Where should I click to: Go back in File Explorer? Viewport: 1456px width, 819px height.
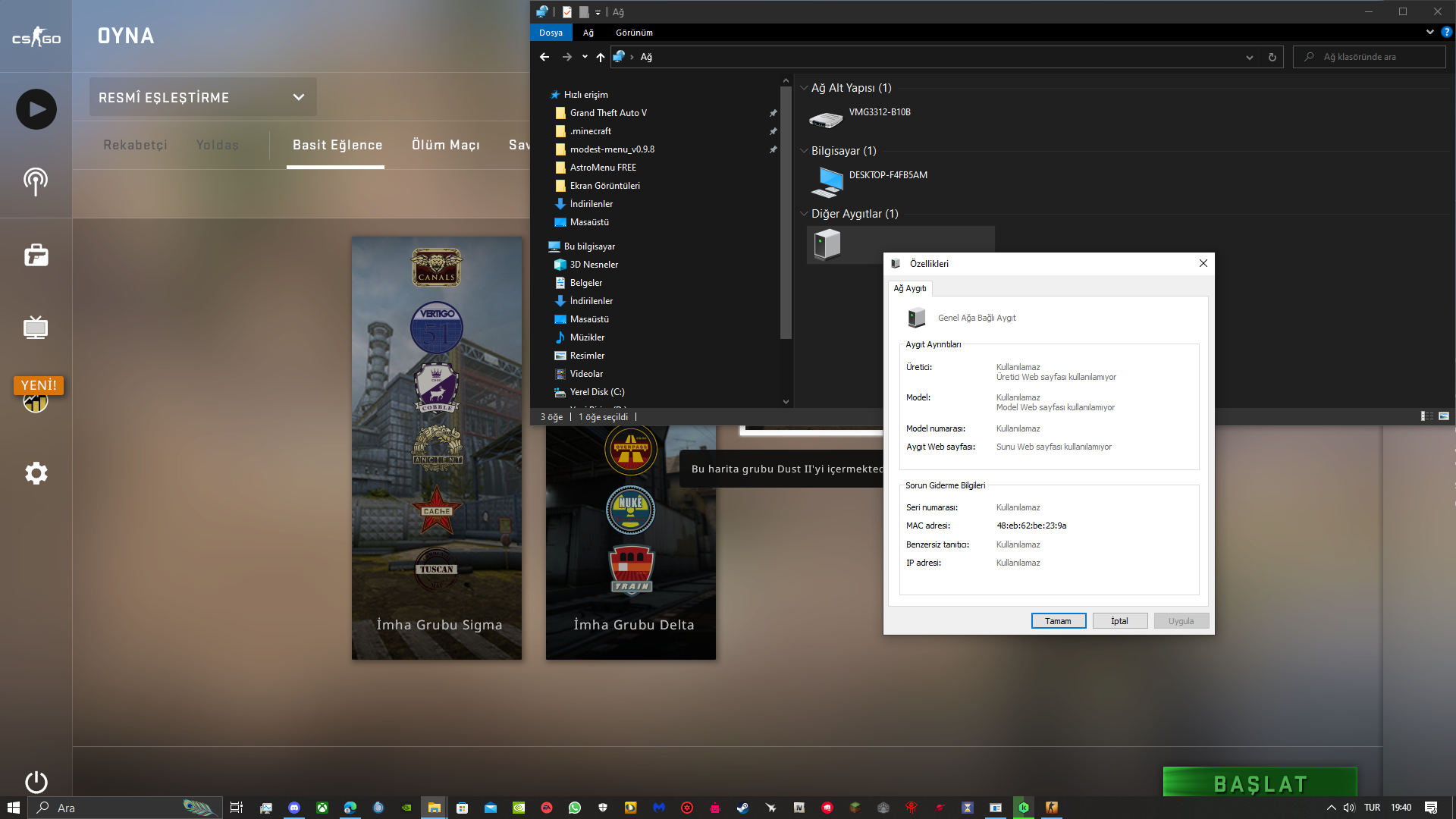tap(544, 57)
